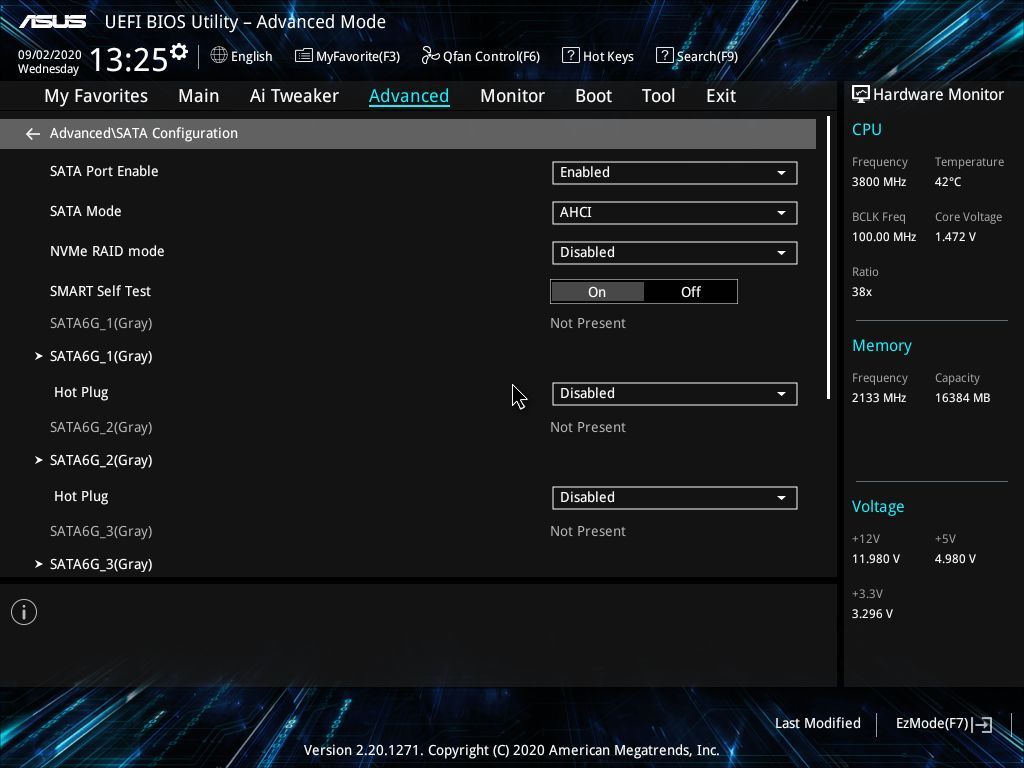Image resolution: width=1024 pixels, height=768 pixels.
Task: Click the Qfan fan icon
Action: 430,56
